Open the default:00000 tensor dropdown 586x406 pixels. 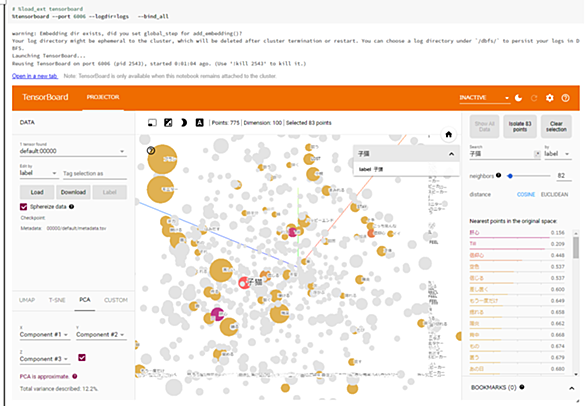pyautogui.click(x=73, y=151)
